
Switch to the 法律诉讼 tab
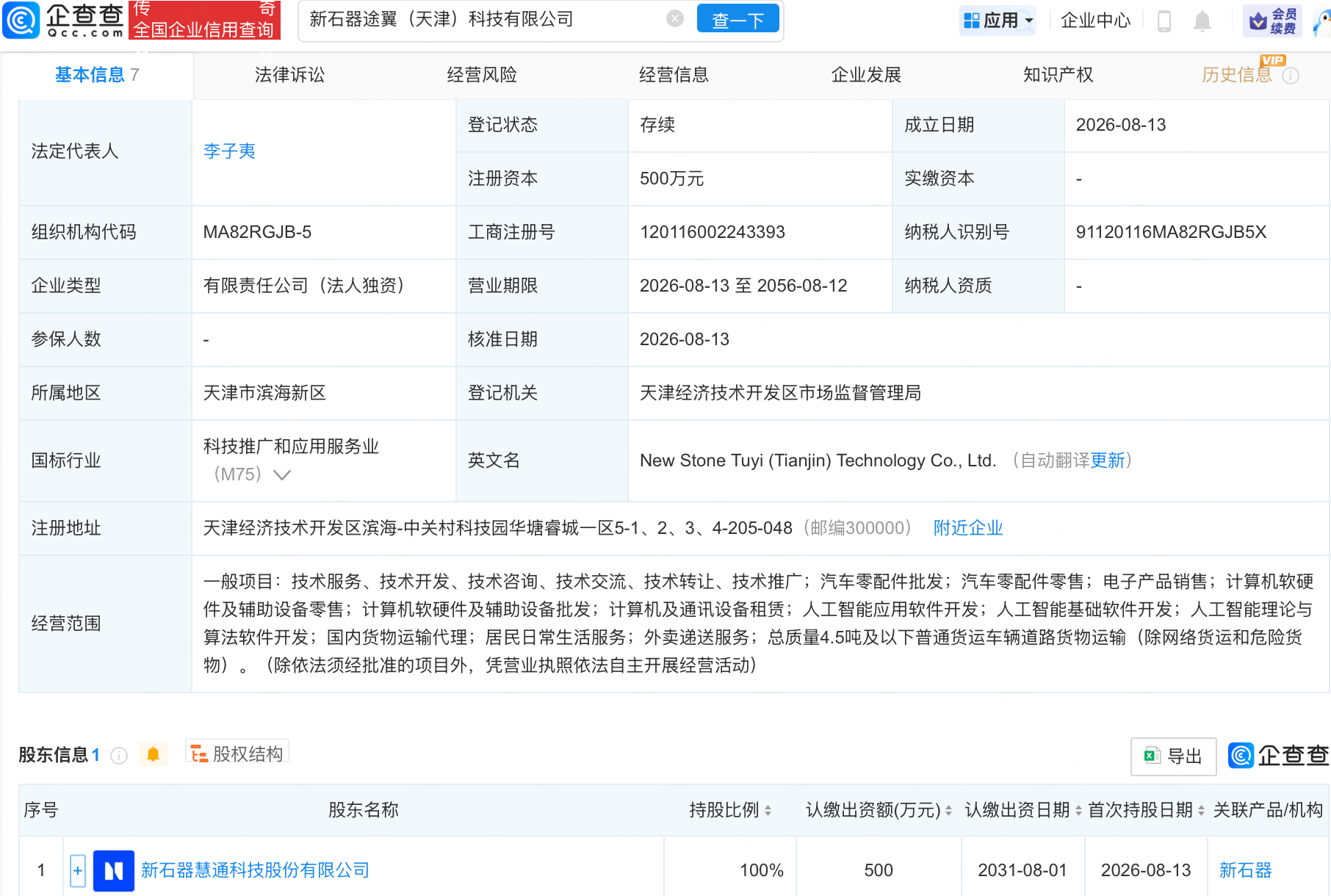[289, 75]
